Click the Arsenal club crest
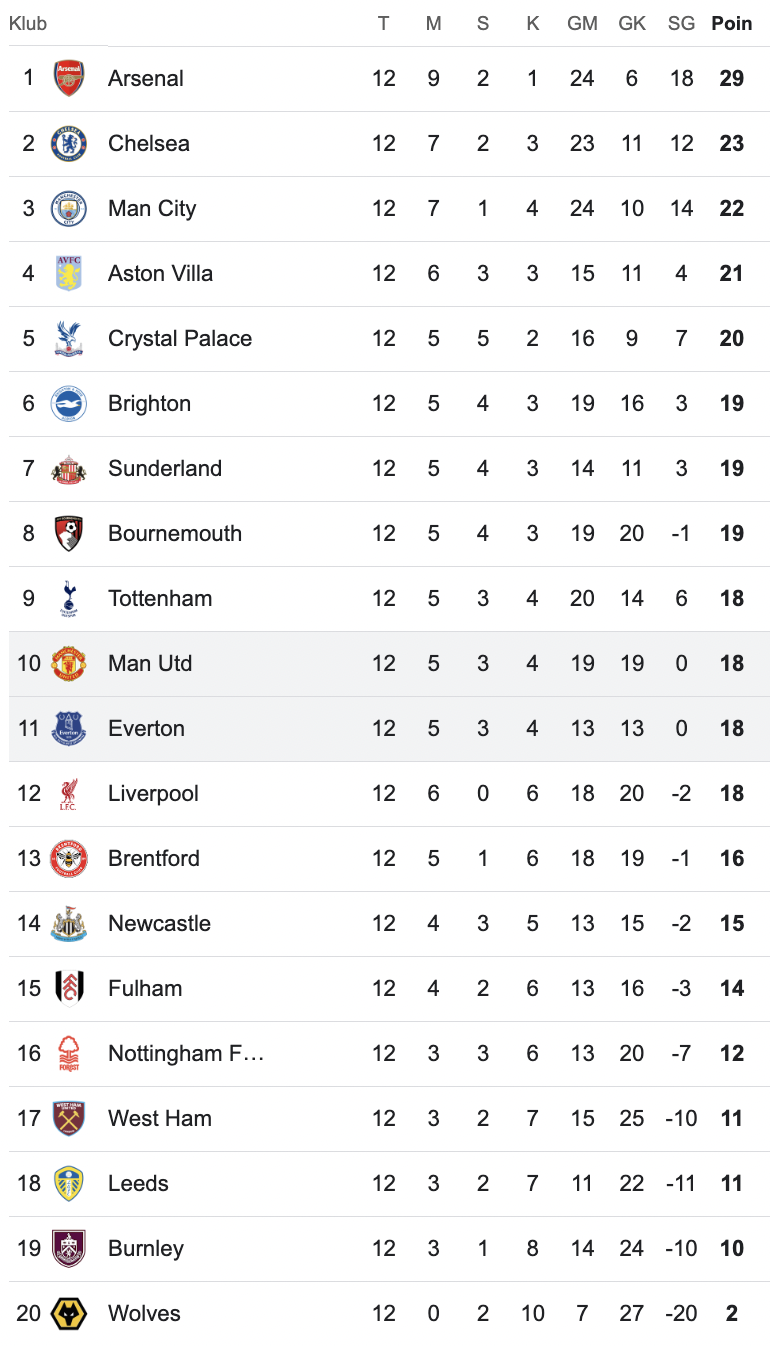 [69, 78]
